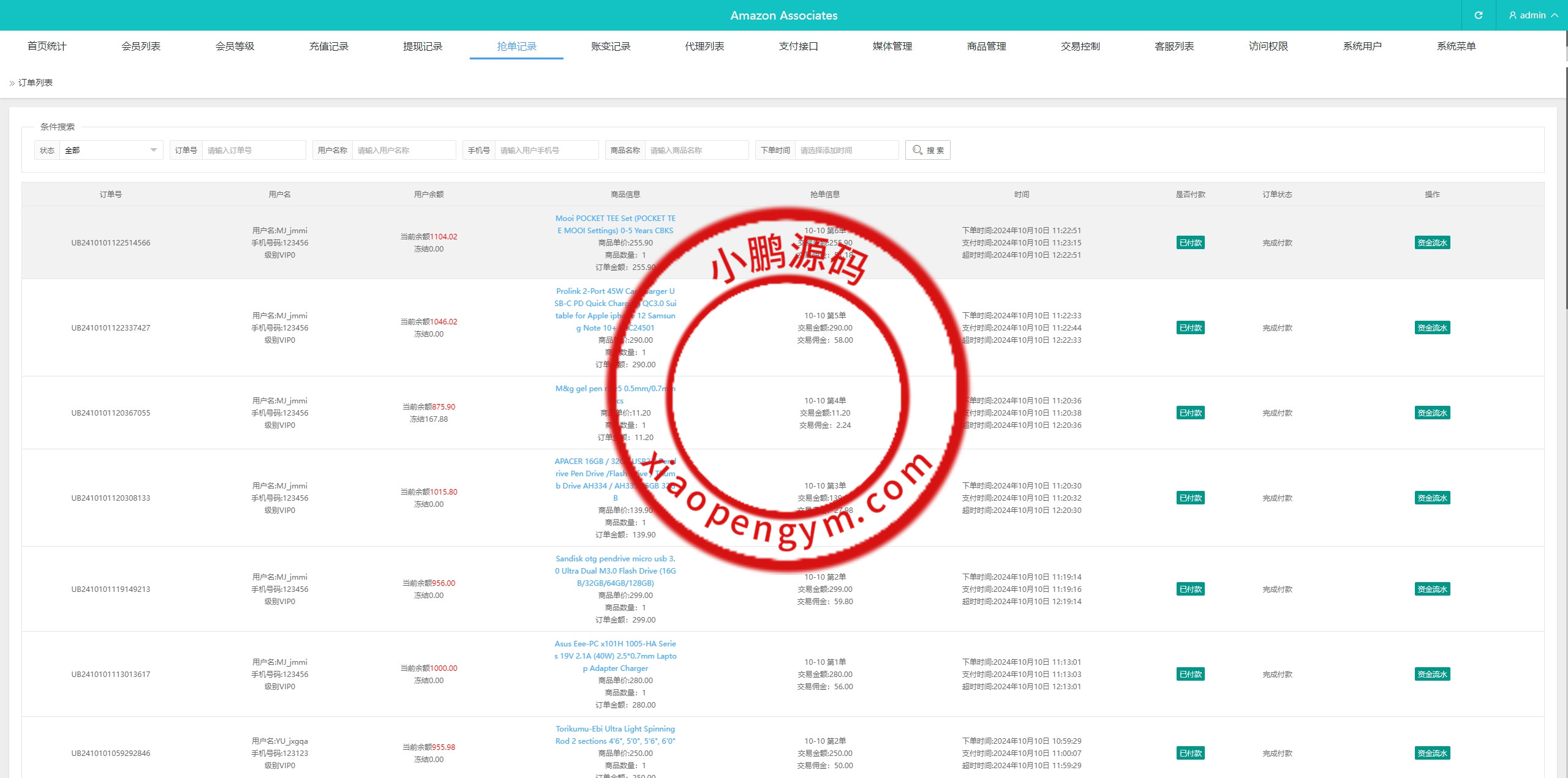Switch to the 会员列表 tab
Screen dimensions: 1568x778
coord(141,47)
